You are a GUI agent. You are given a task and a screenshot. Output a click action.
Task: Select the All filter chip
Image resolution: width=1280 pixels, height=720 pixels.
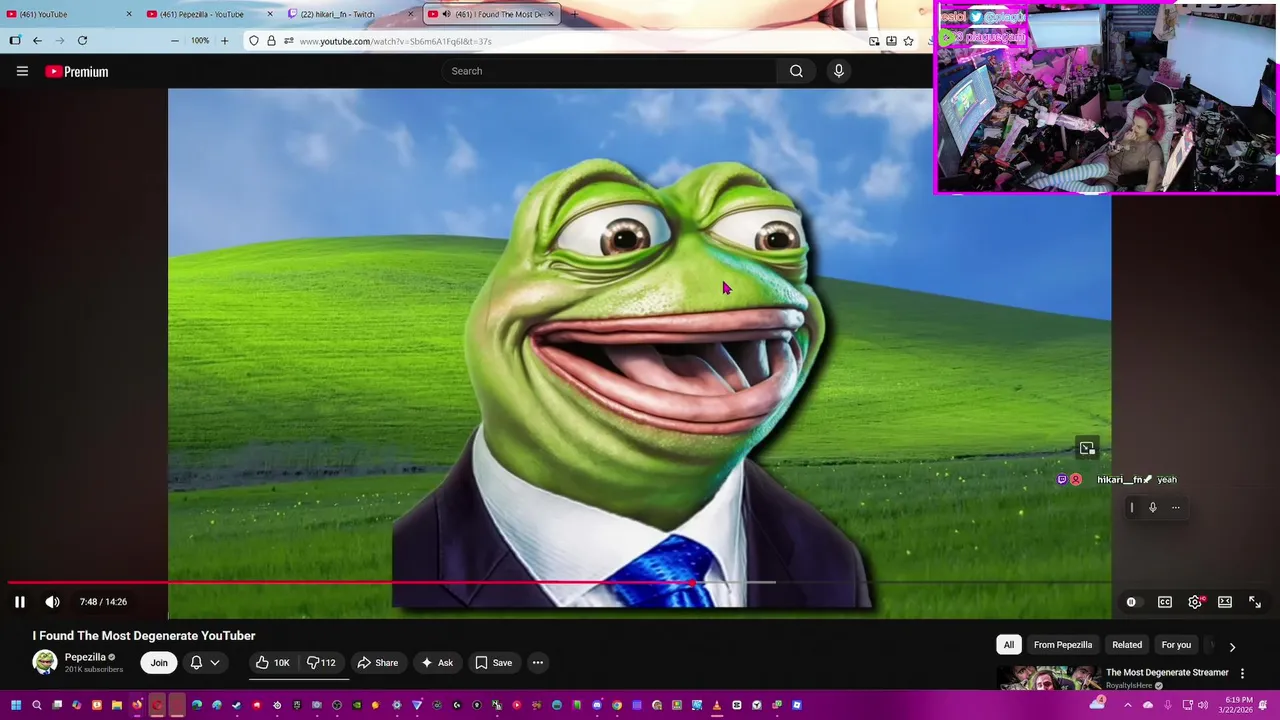(x=1009, y=645)
